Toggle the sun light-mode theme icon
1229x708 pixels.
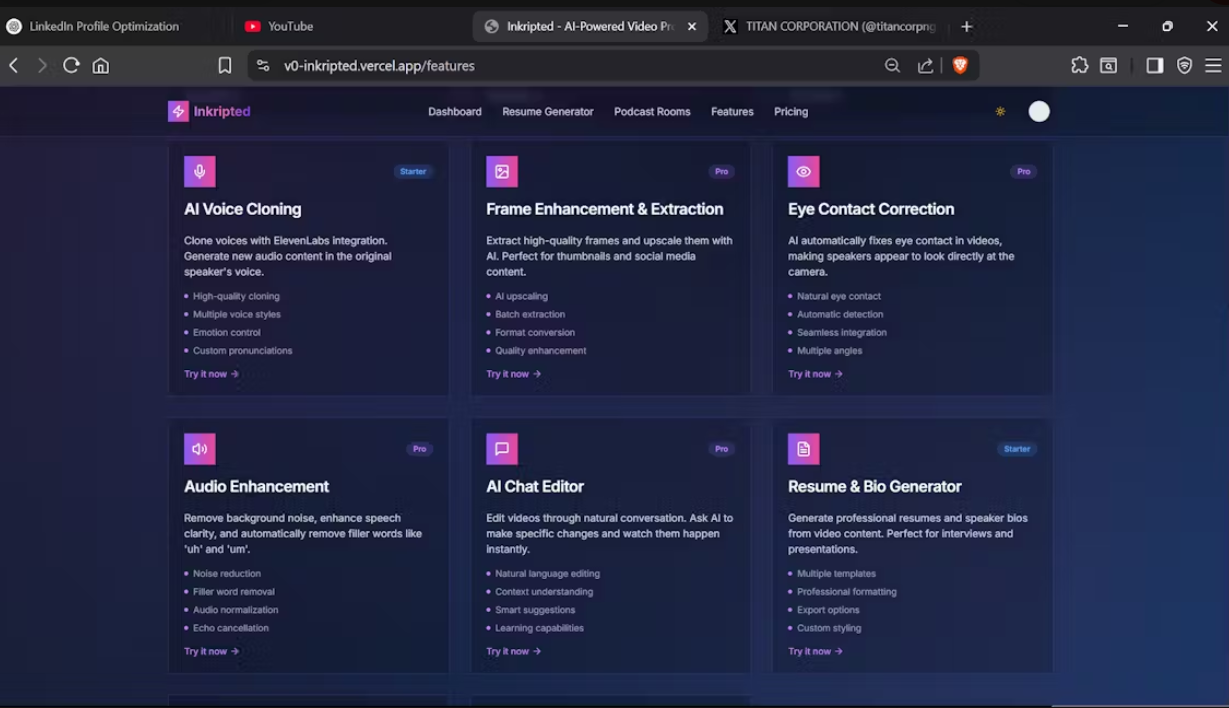[1000, 112]
